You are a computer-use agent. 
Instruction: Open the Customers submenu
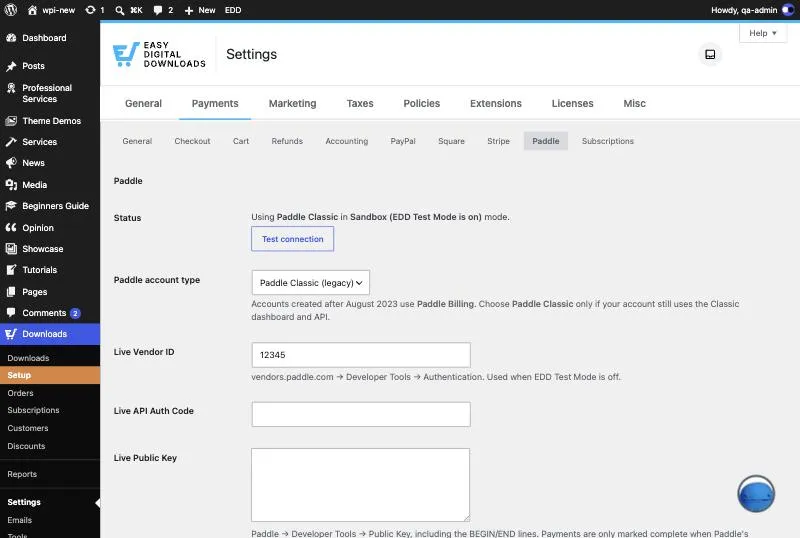coord(28,428)
